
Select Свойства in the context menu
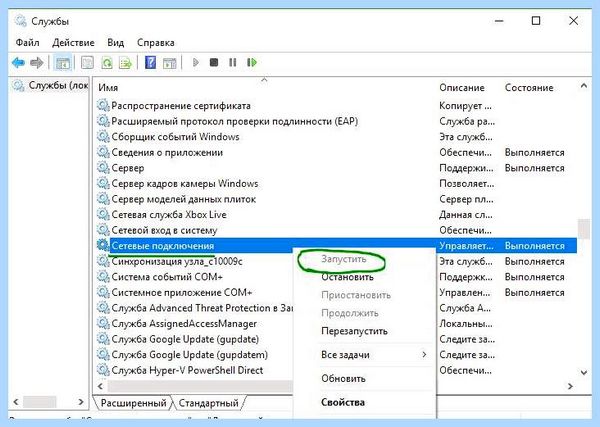click(343, 402)
